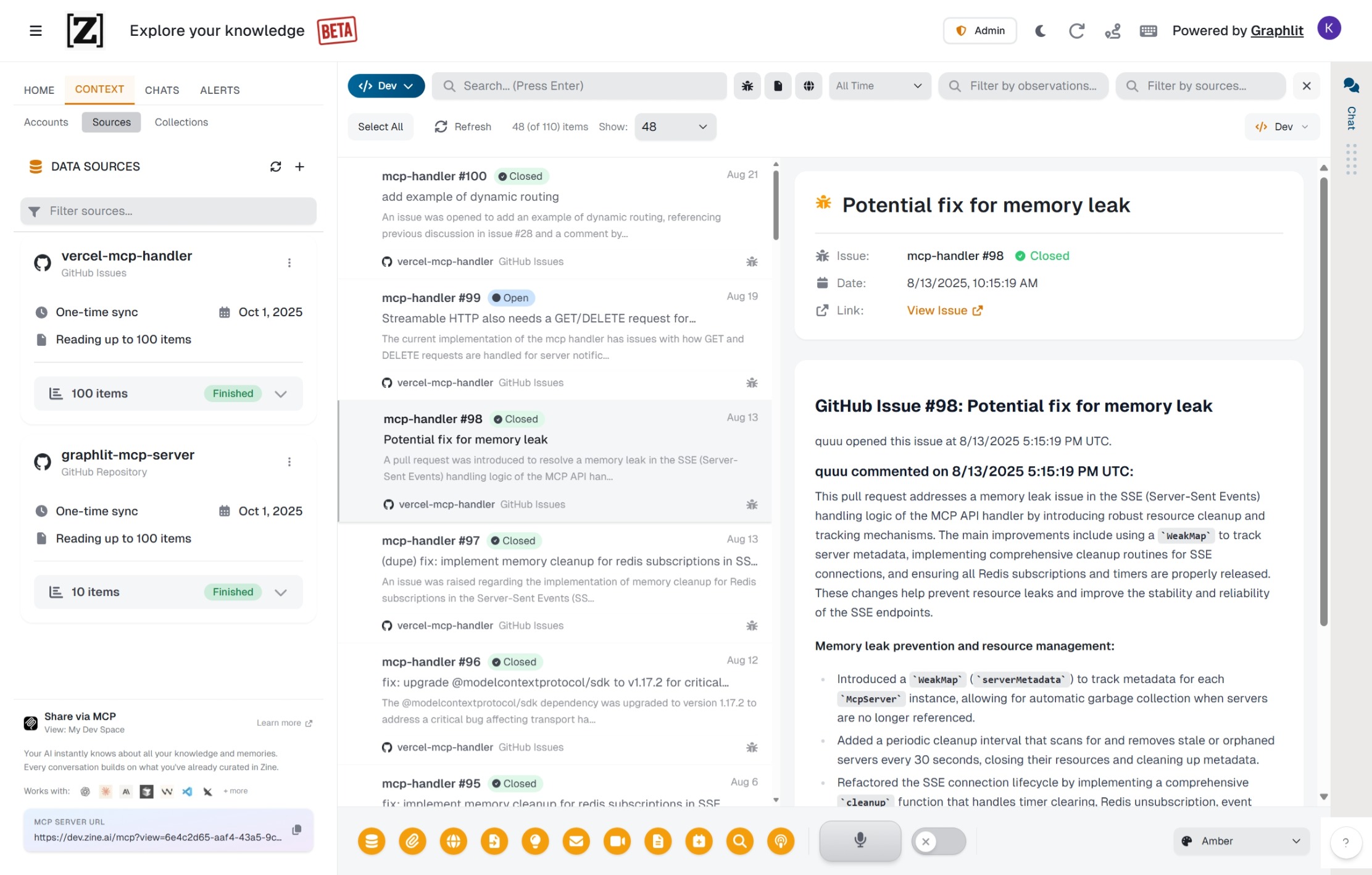Open the Amber color theme selector
The image size is (1372, 875).
tap(1241, 841)
